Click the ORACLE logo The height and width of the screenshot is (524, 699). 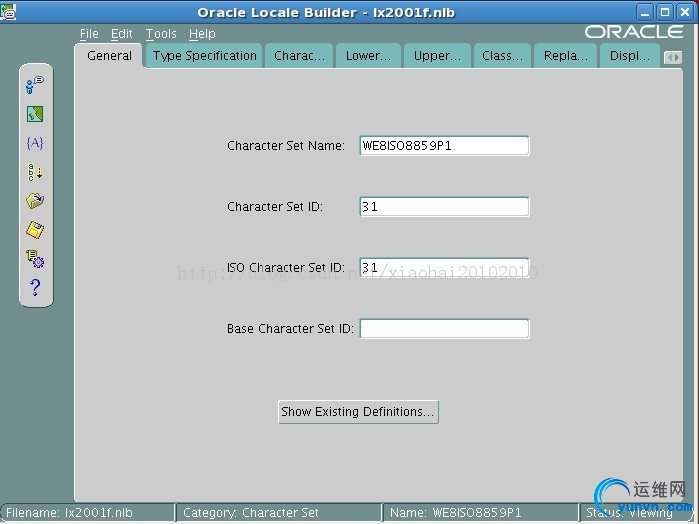[x=634, y=32]
